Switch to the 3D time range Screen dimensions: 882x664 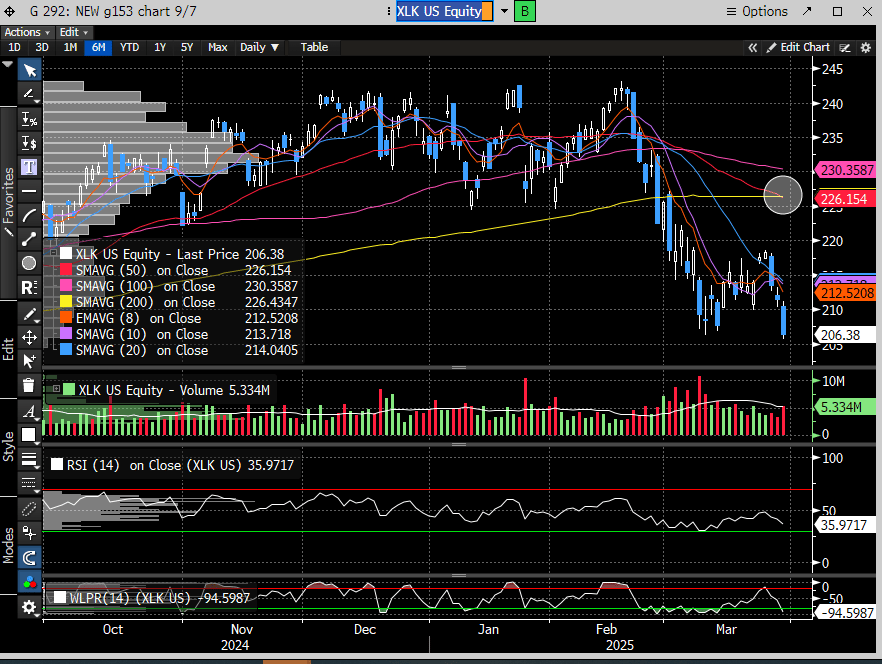[x=42, y=47]
